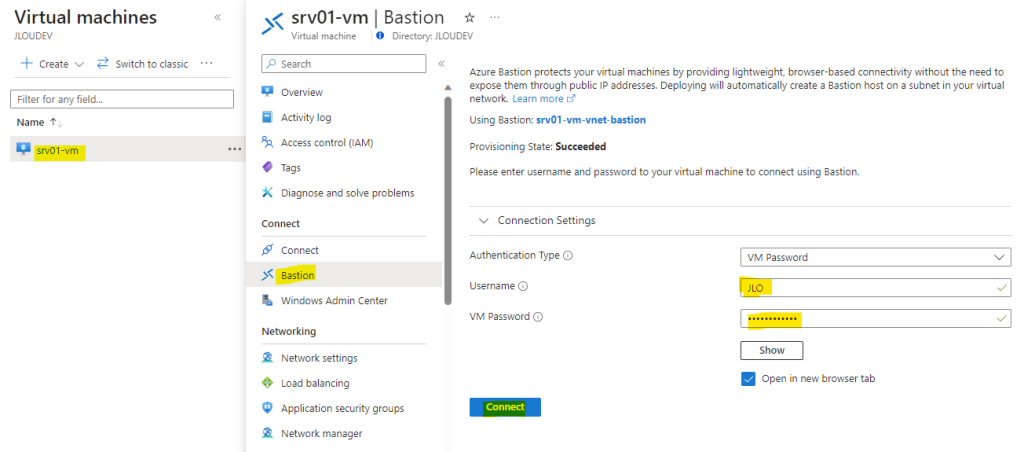This screenshot has width=1024, height=452.
Task: Select Bastion in the resource menu
Action: click(298, 275)
